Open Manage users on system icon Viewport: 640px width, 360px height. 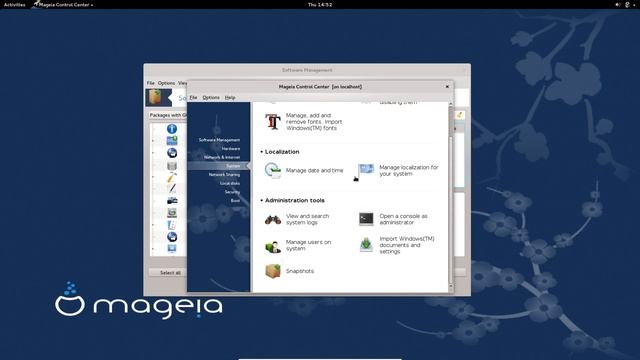click(273, 246)
